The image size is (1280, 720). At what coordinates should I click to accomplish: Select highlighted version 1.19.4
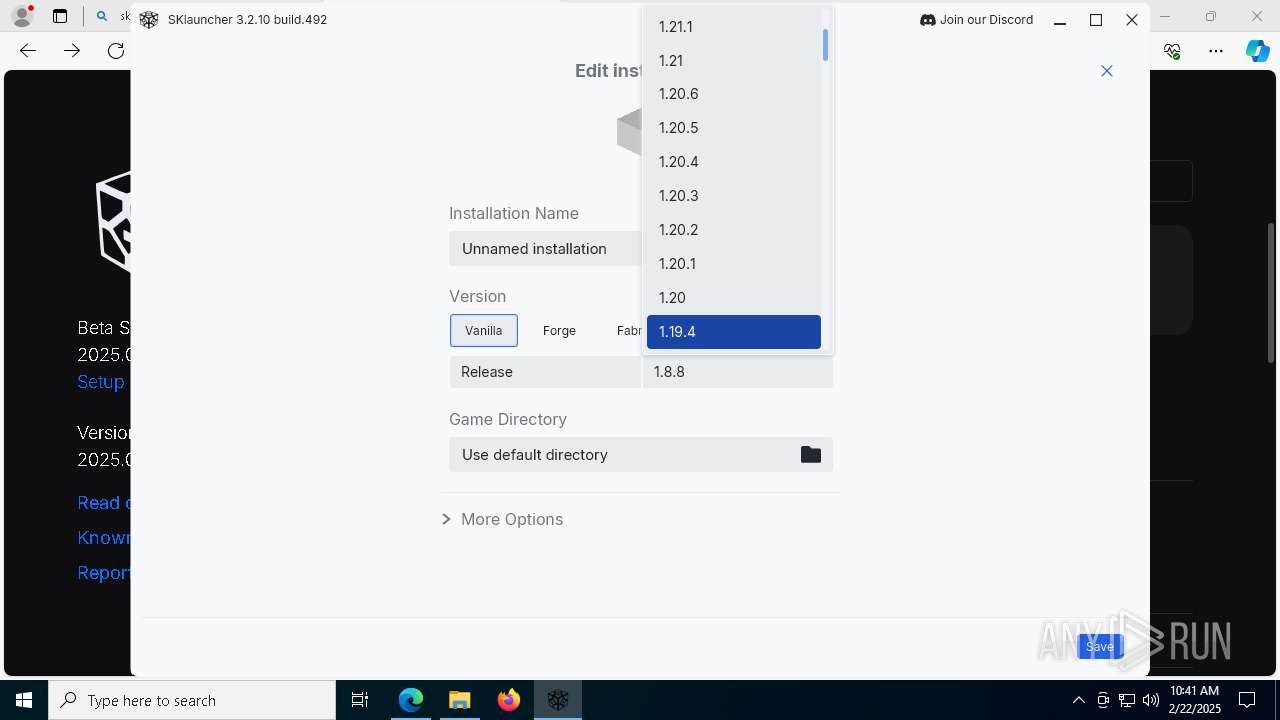click(x=733, y=332)
